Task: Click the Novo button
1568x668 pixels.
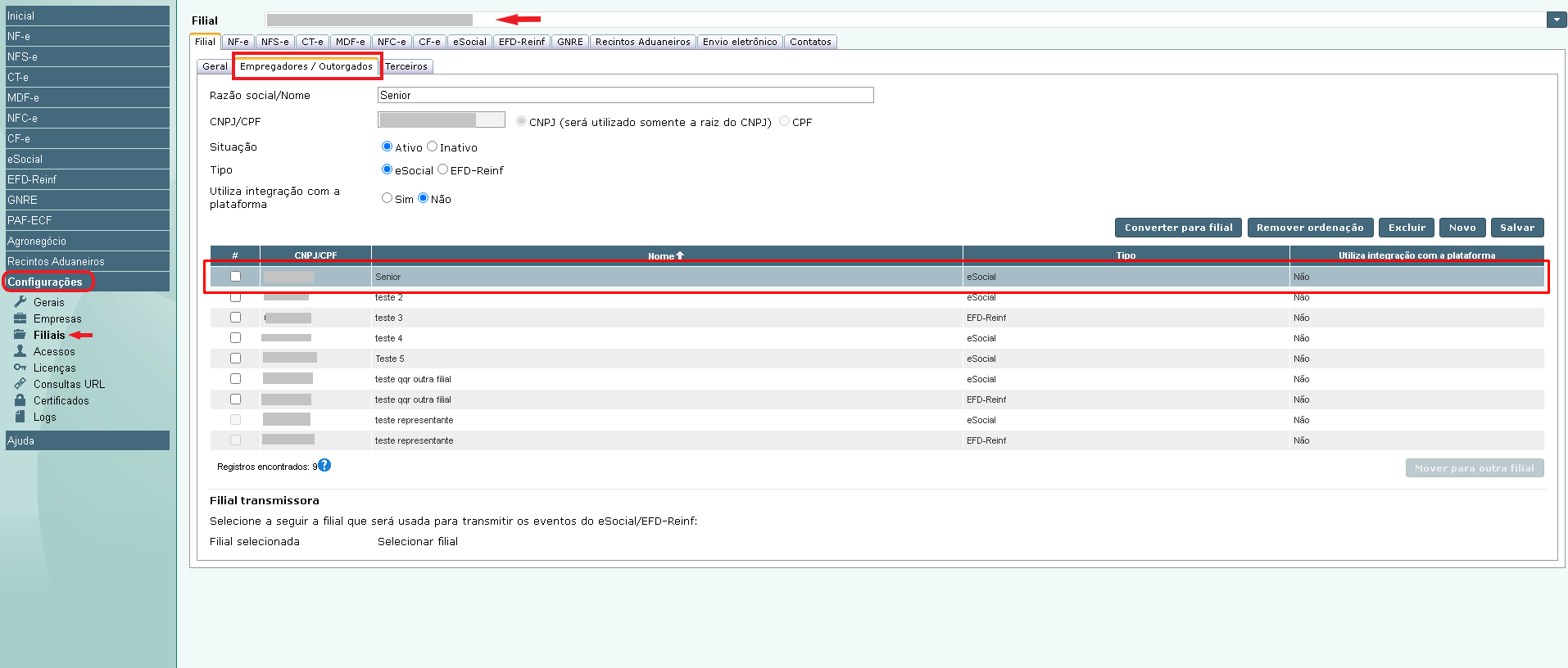Action: pos(1462,228)
